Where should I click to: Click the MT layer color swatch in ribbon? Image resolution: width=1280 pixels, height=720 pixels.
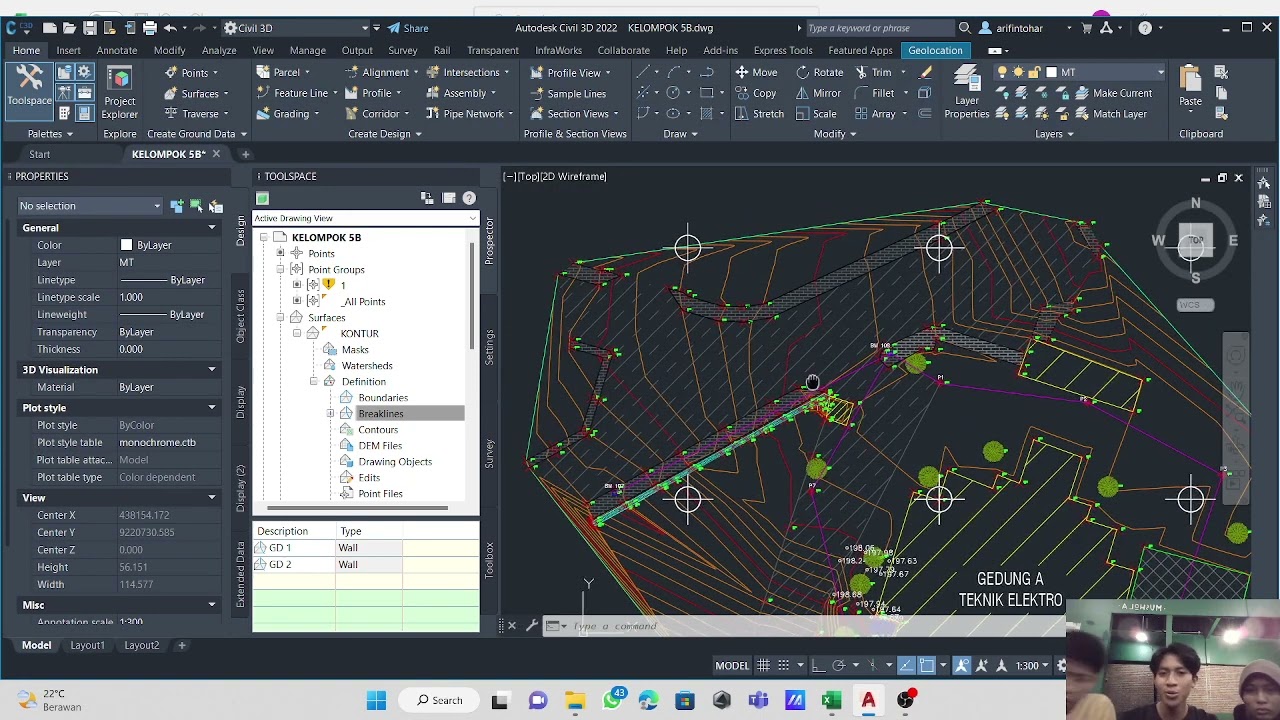[x=1051, y=72]
